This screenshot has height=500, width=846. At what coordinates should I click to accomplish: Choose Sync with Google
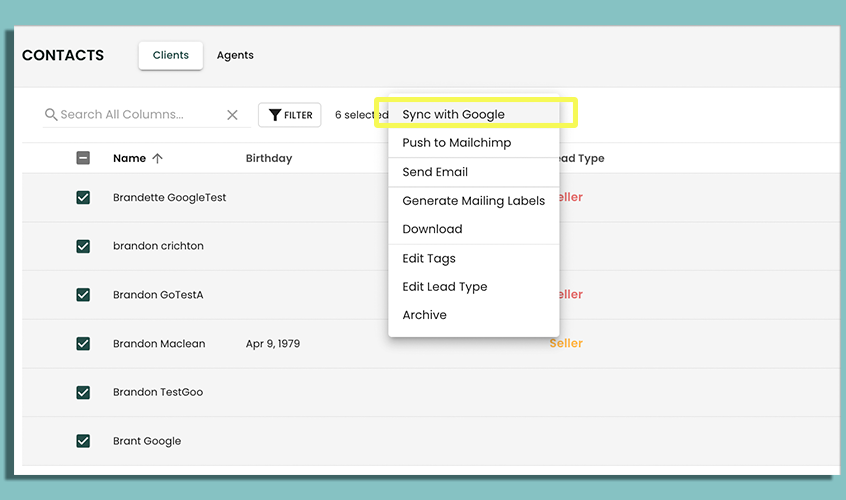[x=453, y=115]
